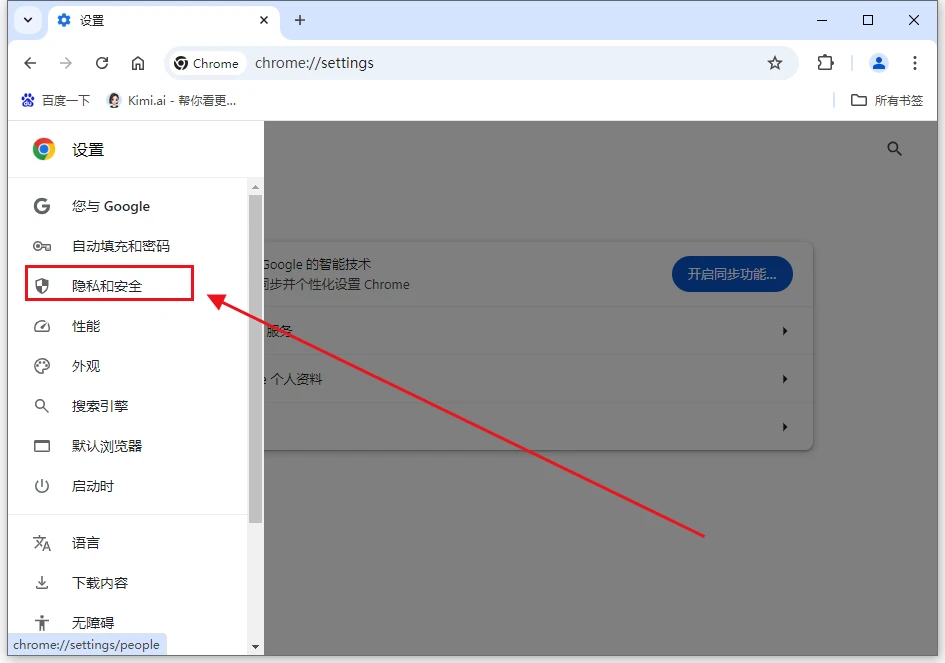Click the Google G icon in sidebar
This screenshot has width=945, height=663.
coord(42,206)
